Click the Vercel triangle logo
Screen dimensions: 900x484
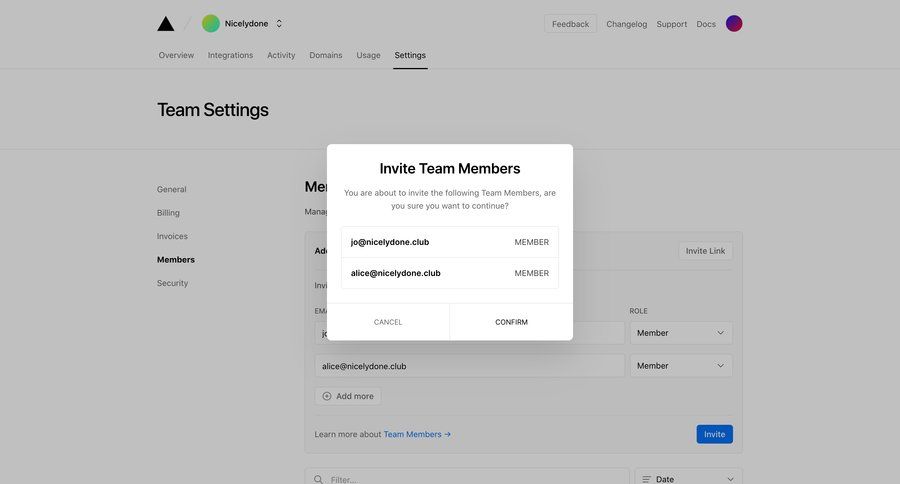166,24
